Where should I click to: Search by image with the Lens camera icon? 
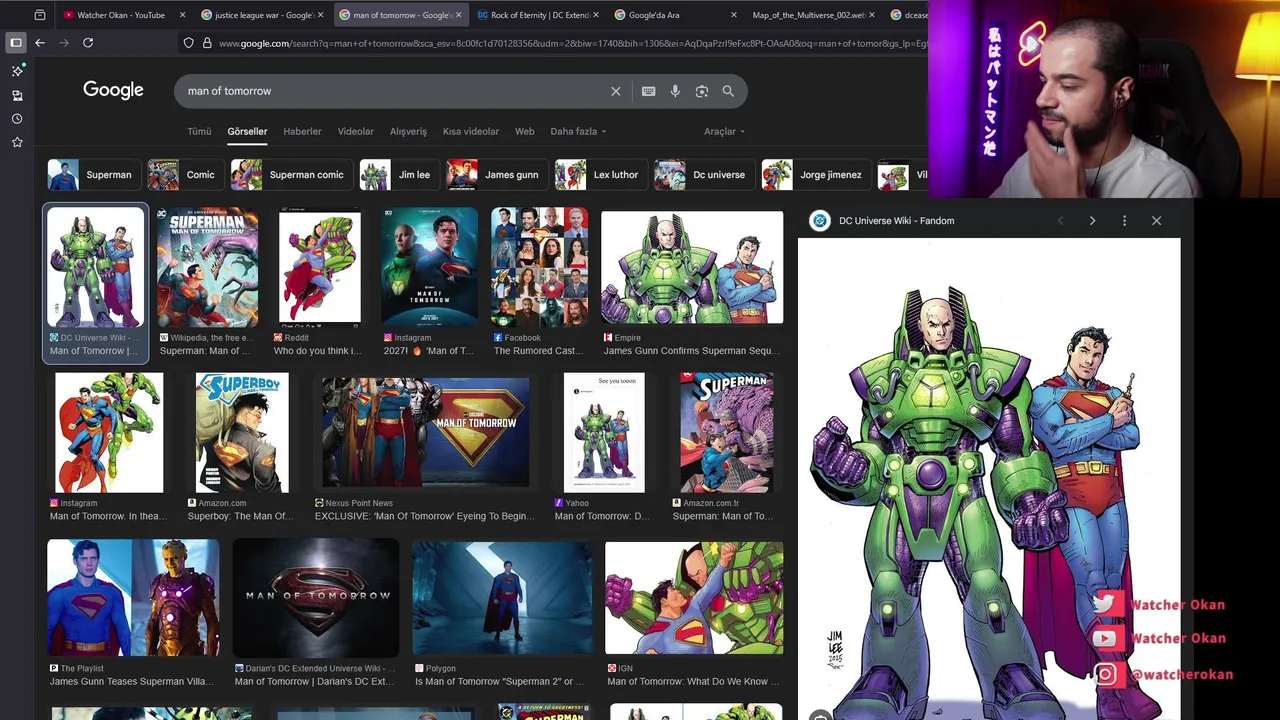[702, 91]
